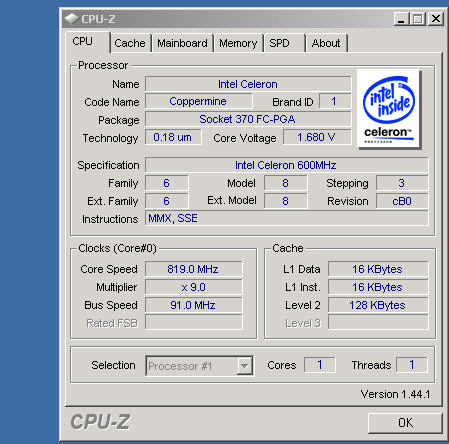Click the Bus Speed value '91.0 MHz'
The height and width of the screenshot is (444, 449).
(193, 305)
